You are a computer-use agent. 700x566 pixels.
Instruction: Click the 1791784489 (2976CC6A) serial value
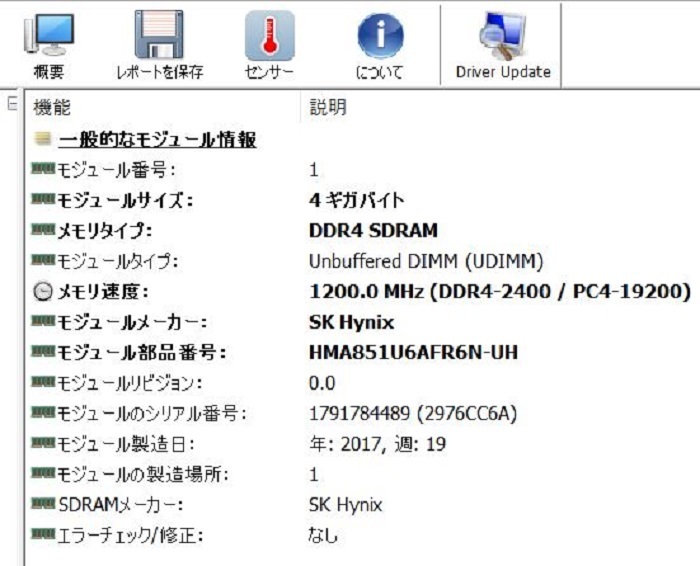[413, 413]
